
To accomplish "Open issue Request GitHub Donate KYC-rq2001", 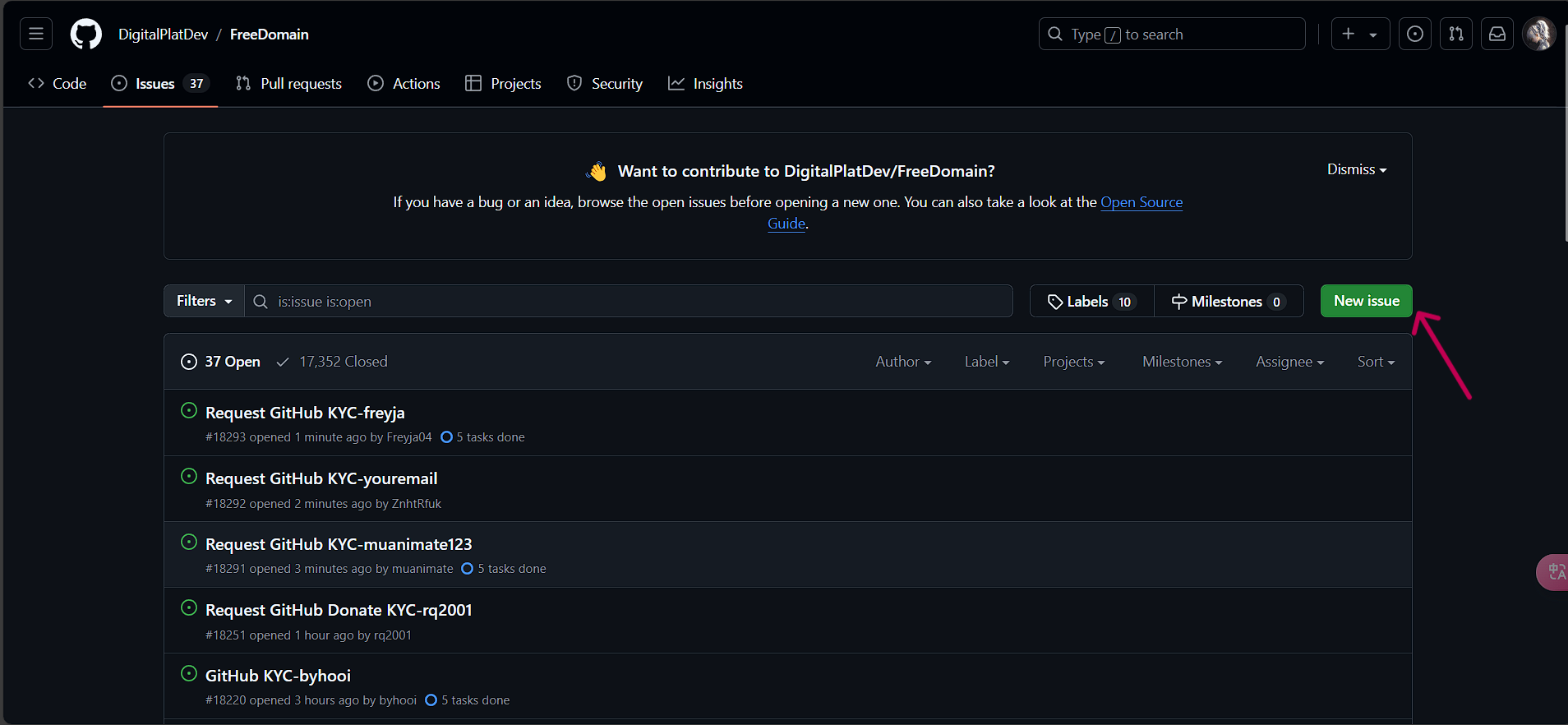I will tap(339, 610).
